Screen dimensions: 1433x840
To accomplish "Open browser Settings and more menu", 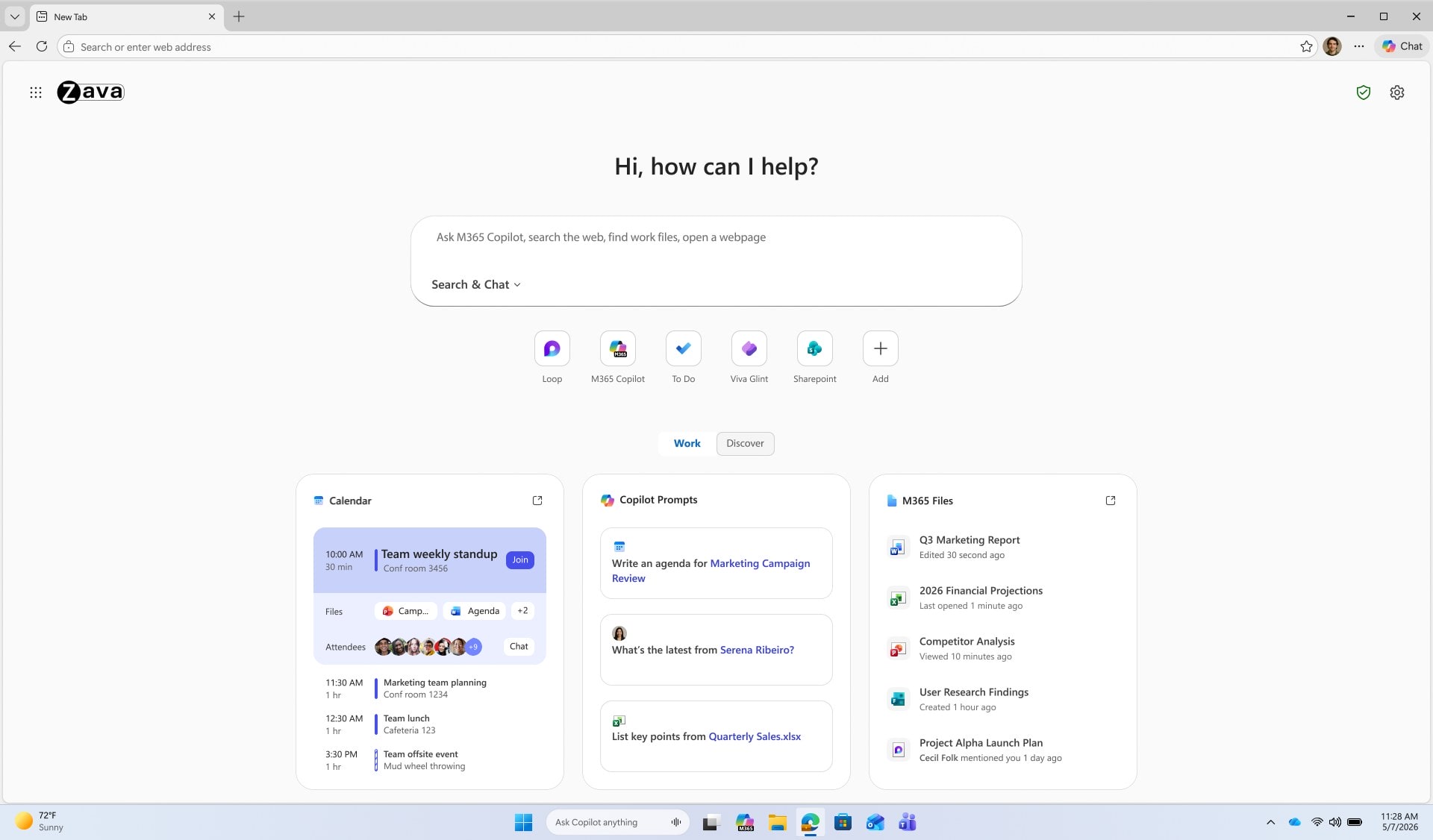I will 1359,46.
